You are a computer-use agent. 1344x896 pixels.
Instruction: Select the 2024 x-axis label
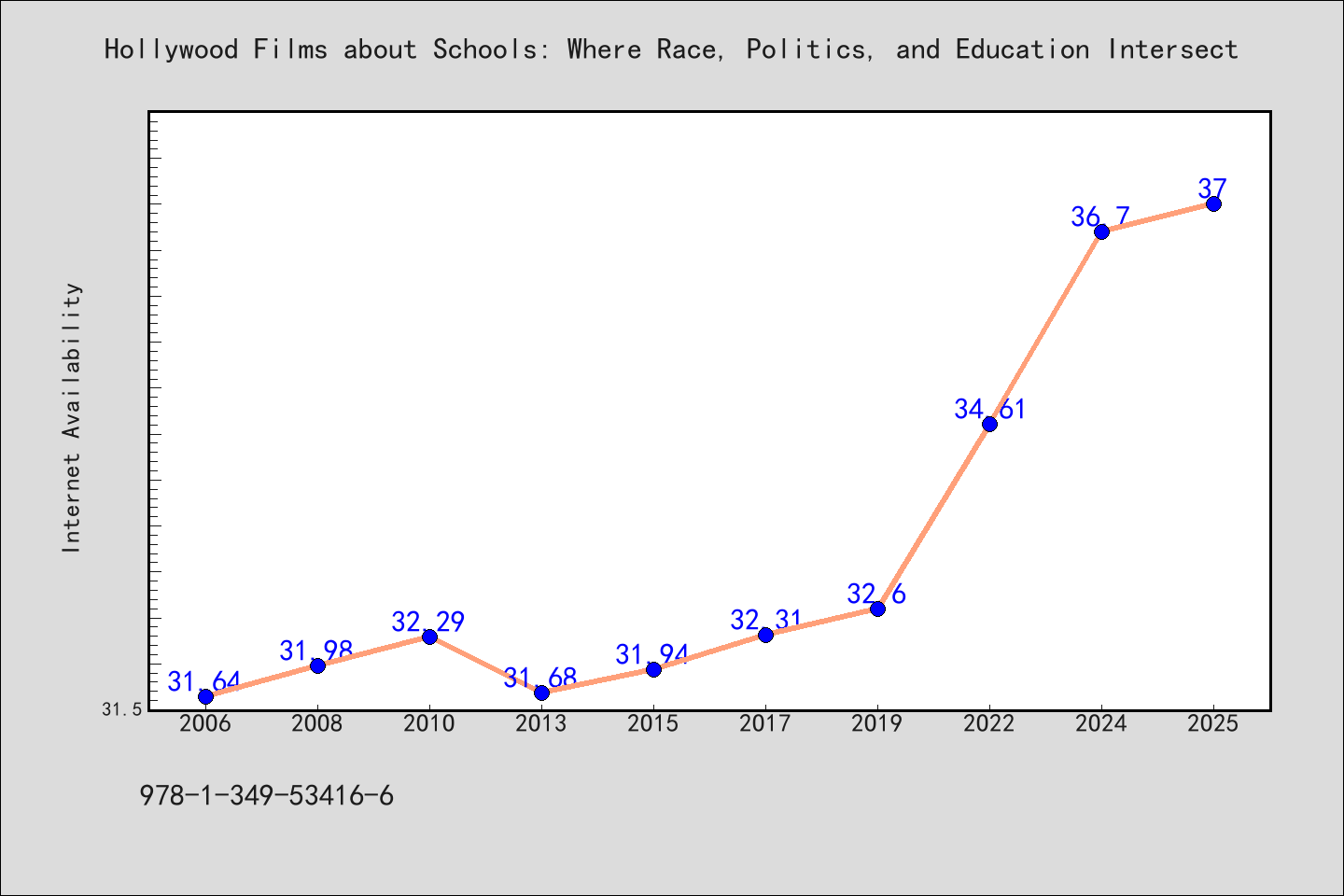click(x=1101, y=724)
